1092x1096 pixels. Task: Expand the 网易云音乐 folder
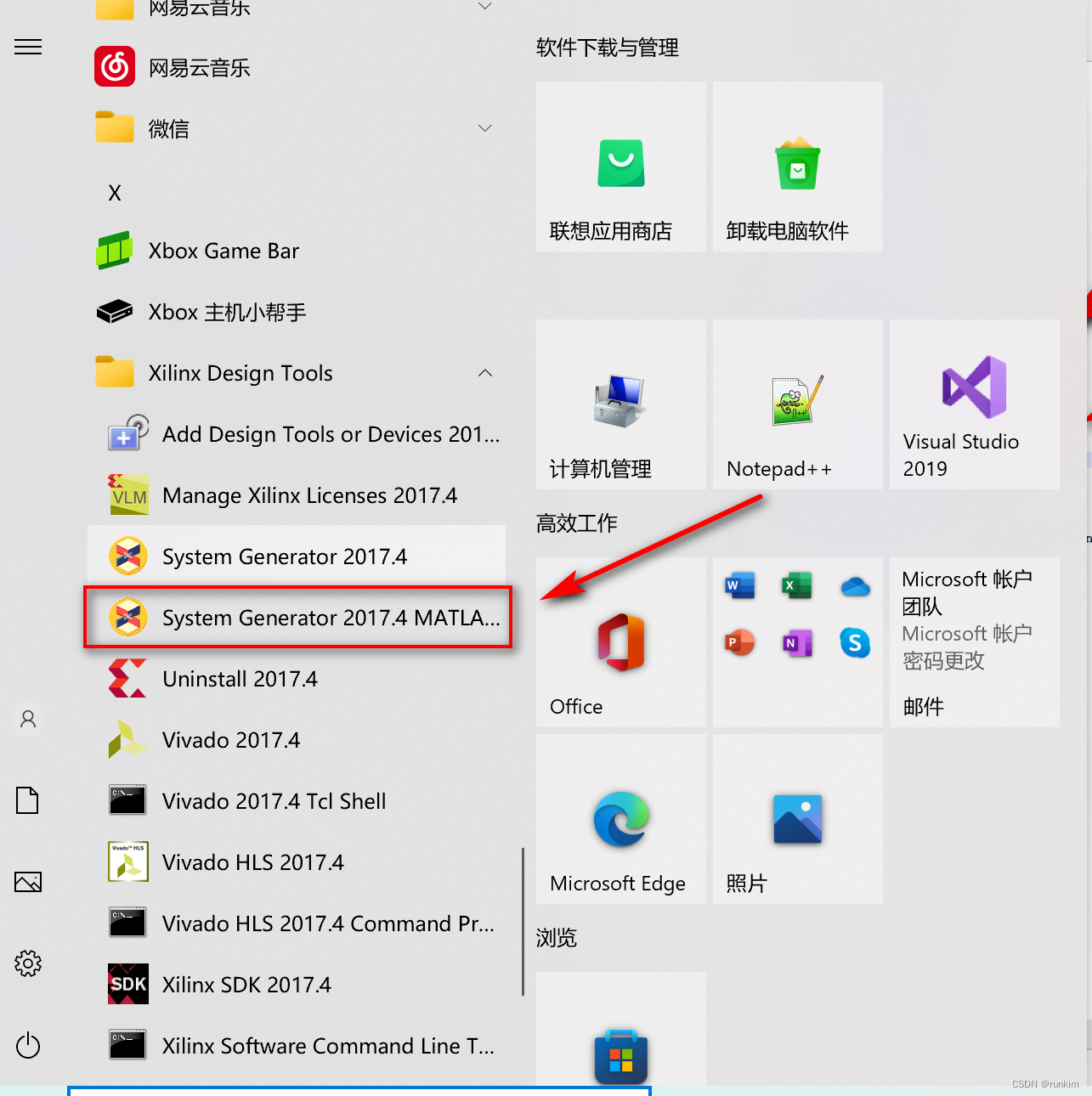click(x=484, y=7)
